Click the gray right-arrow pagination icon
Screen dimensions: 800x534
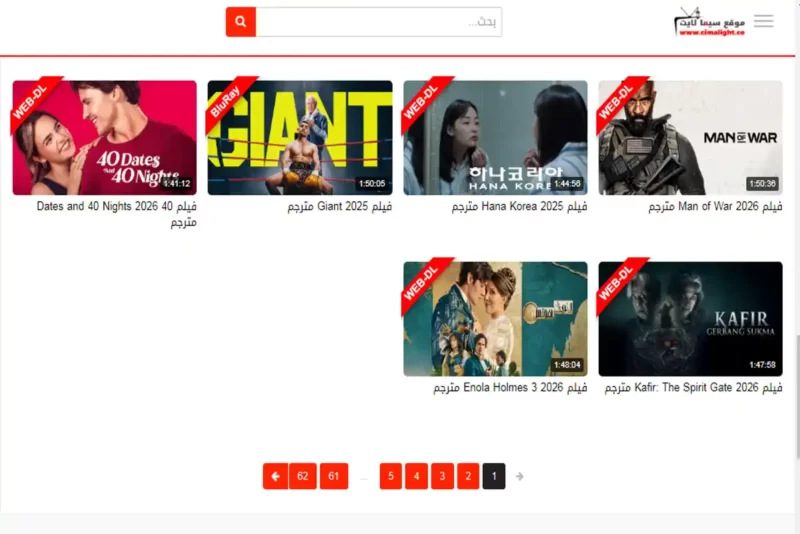(x=519, y=476)
